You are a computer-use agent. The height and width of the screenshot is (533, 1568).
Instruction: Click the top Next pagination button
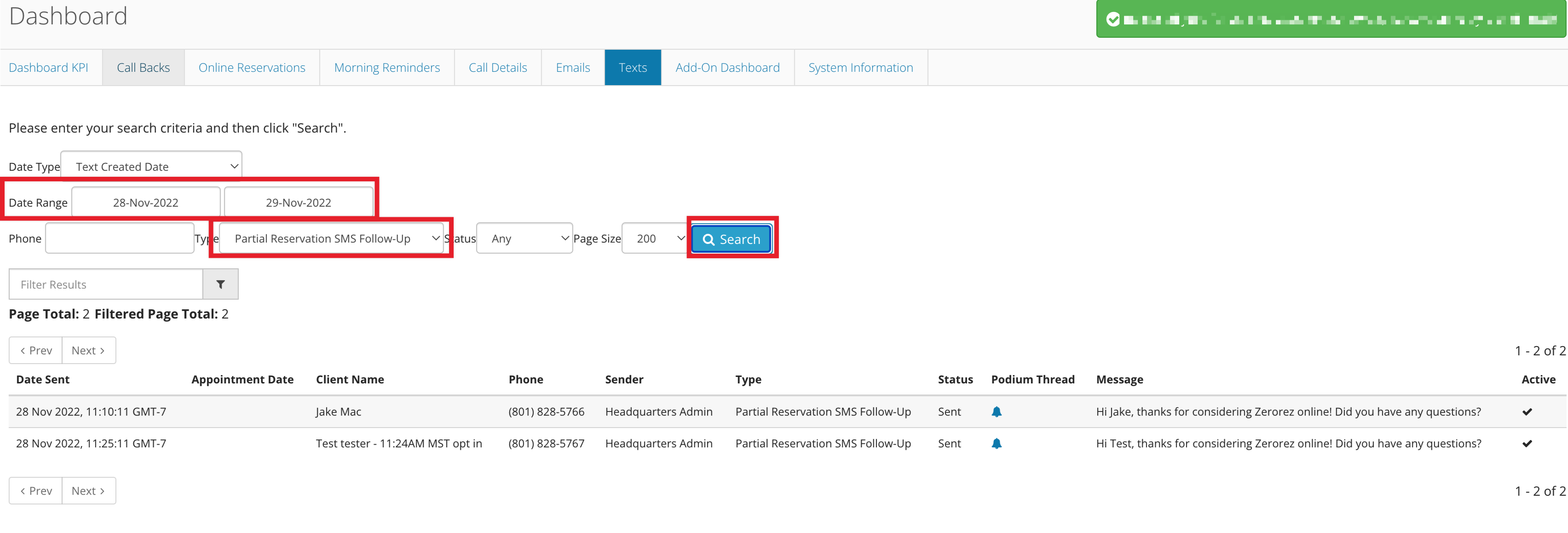pos(89,350)
